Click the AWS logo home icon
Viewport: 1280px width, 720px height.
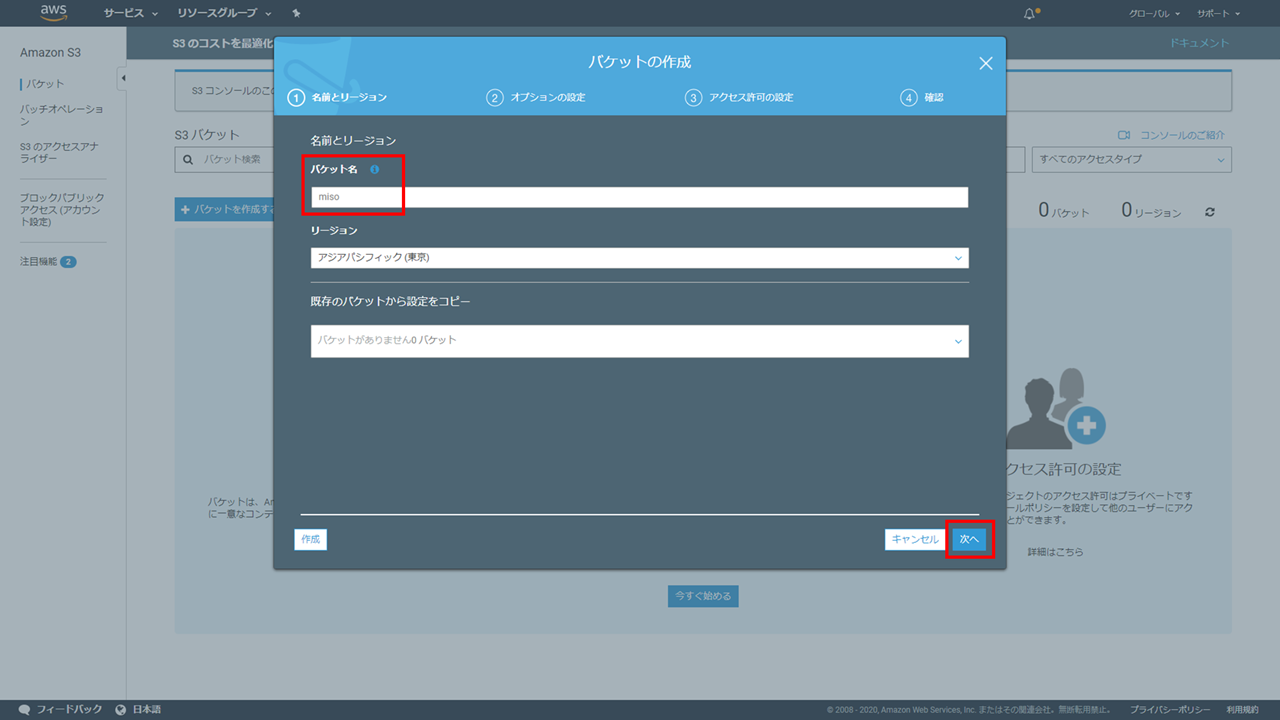[53, 13]
